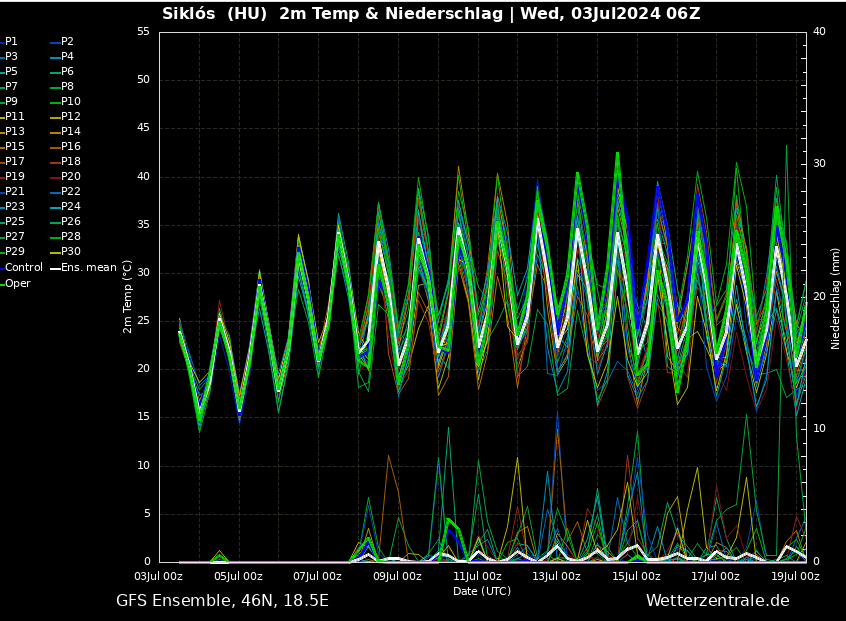Select the Control legend entry

point(23,267)
